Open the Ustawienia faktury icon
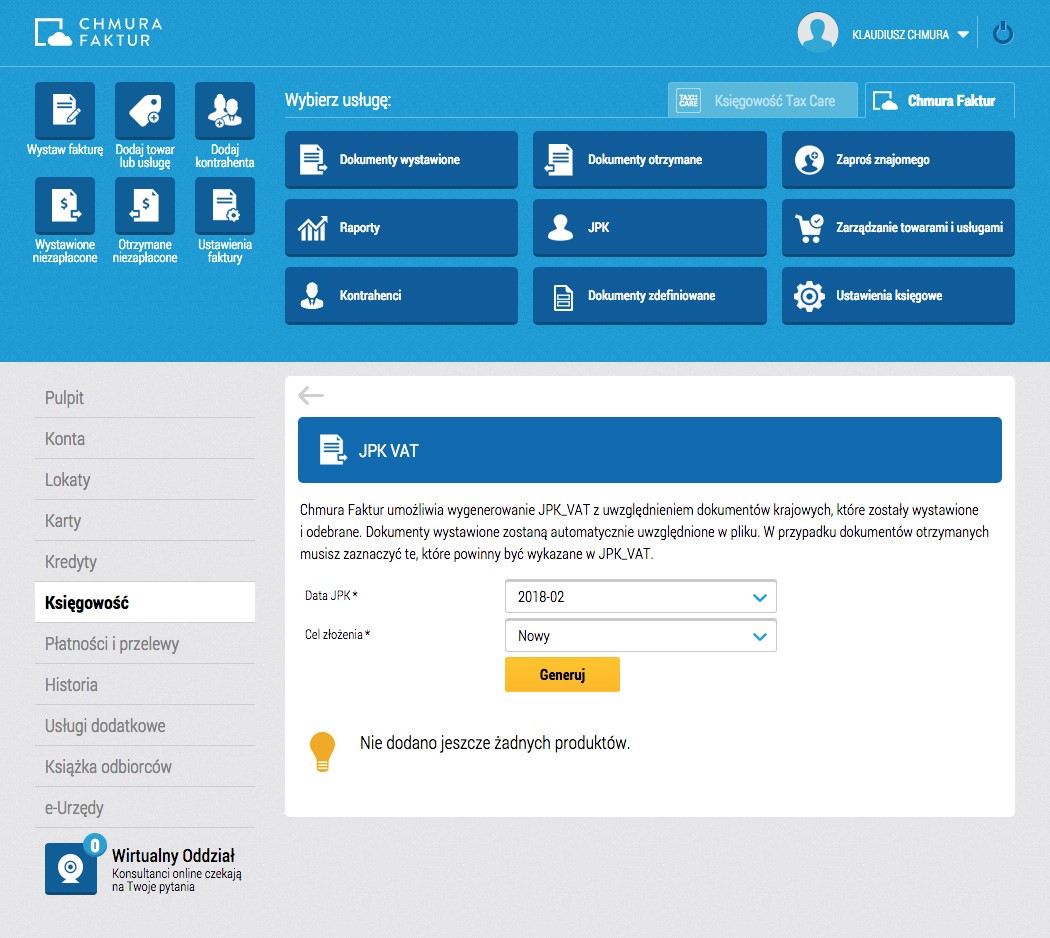1050x938 pixels. click(224, 206)
